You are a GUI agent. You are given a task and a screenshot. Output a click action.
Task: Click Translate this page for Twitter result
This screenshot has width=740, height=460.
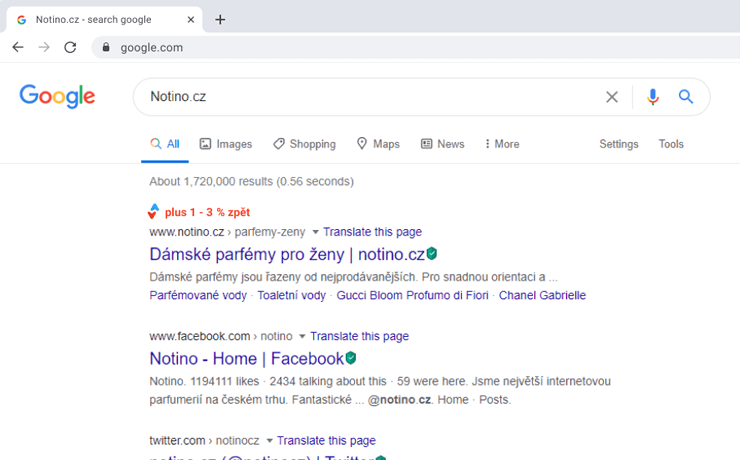[x=326, y=441]
